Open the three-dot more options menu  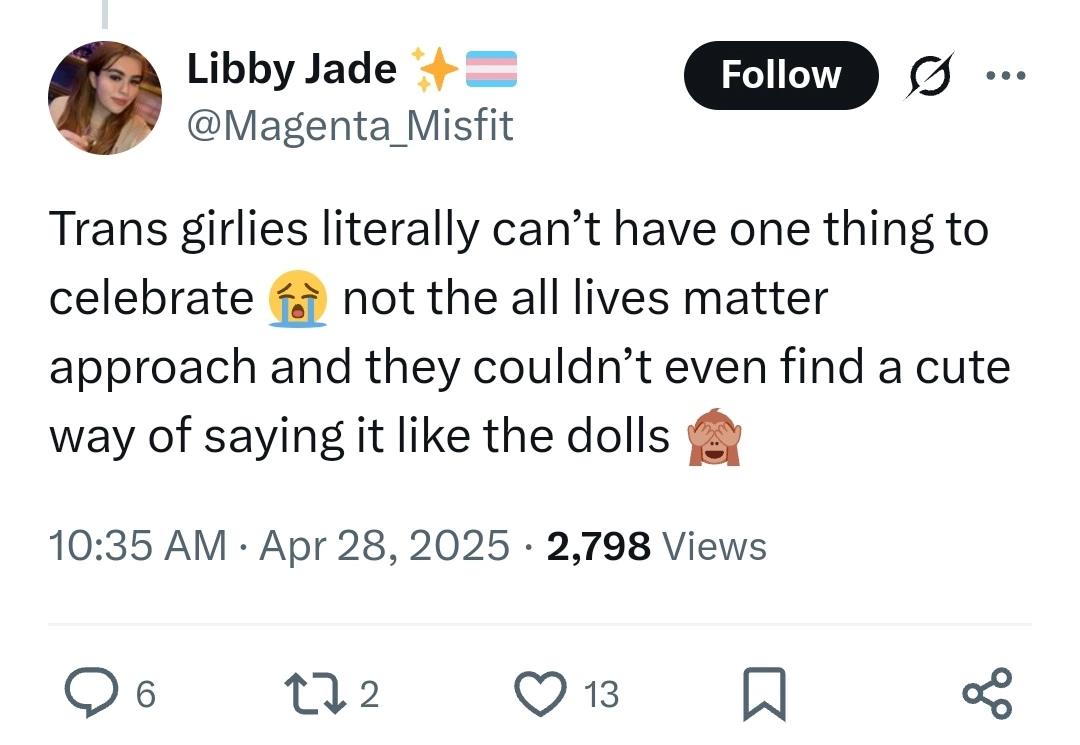coord(1005,75)
